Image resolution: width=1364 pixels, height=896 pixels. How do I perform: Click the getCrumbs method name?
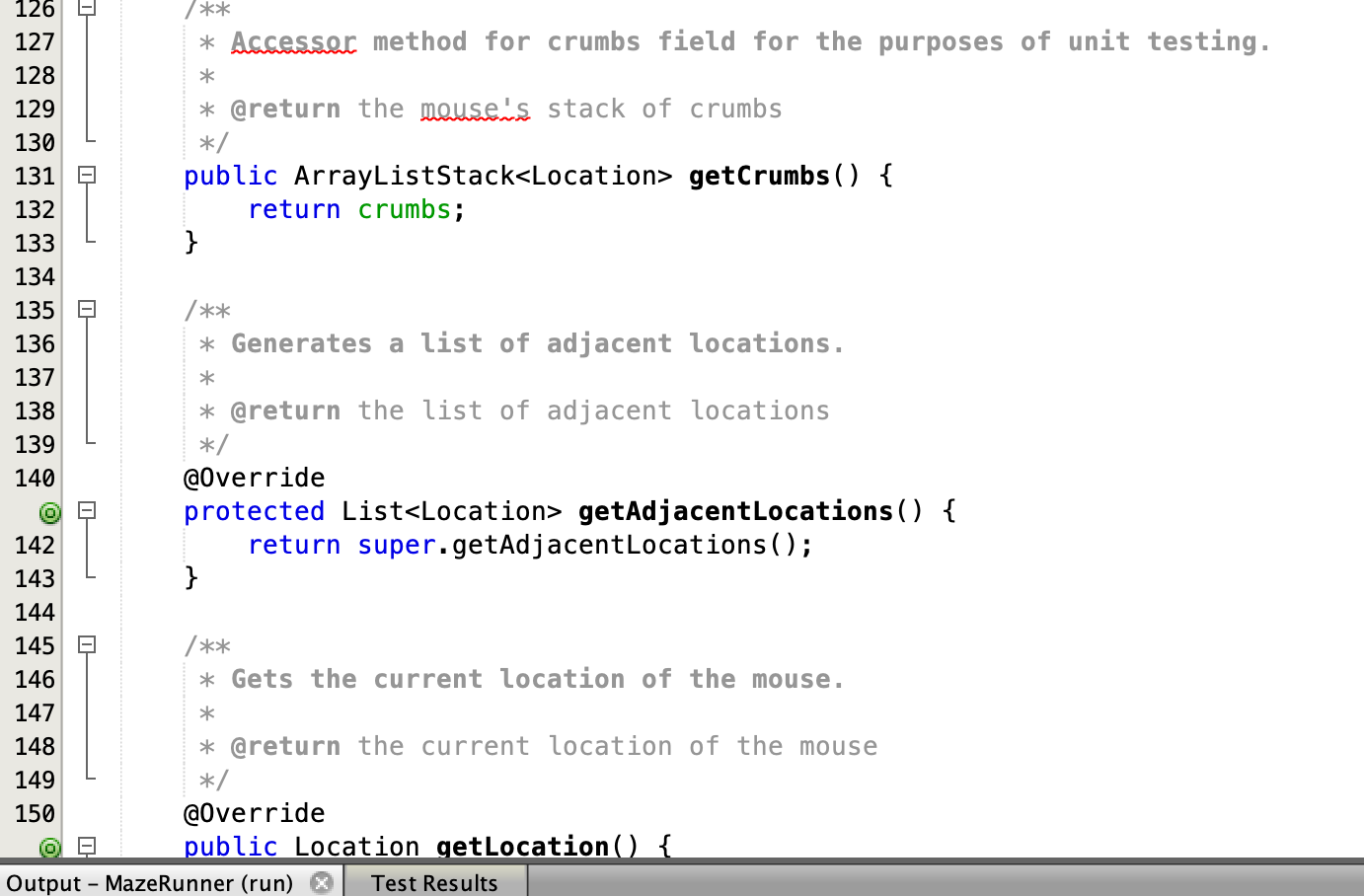click(759, 176)
